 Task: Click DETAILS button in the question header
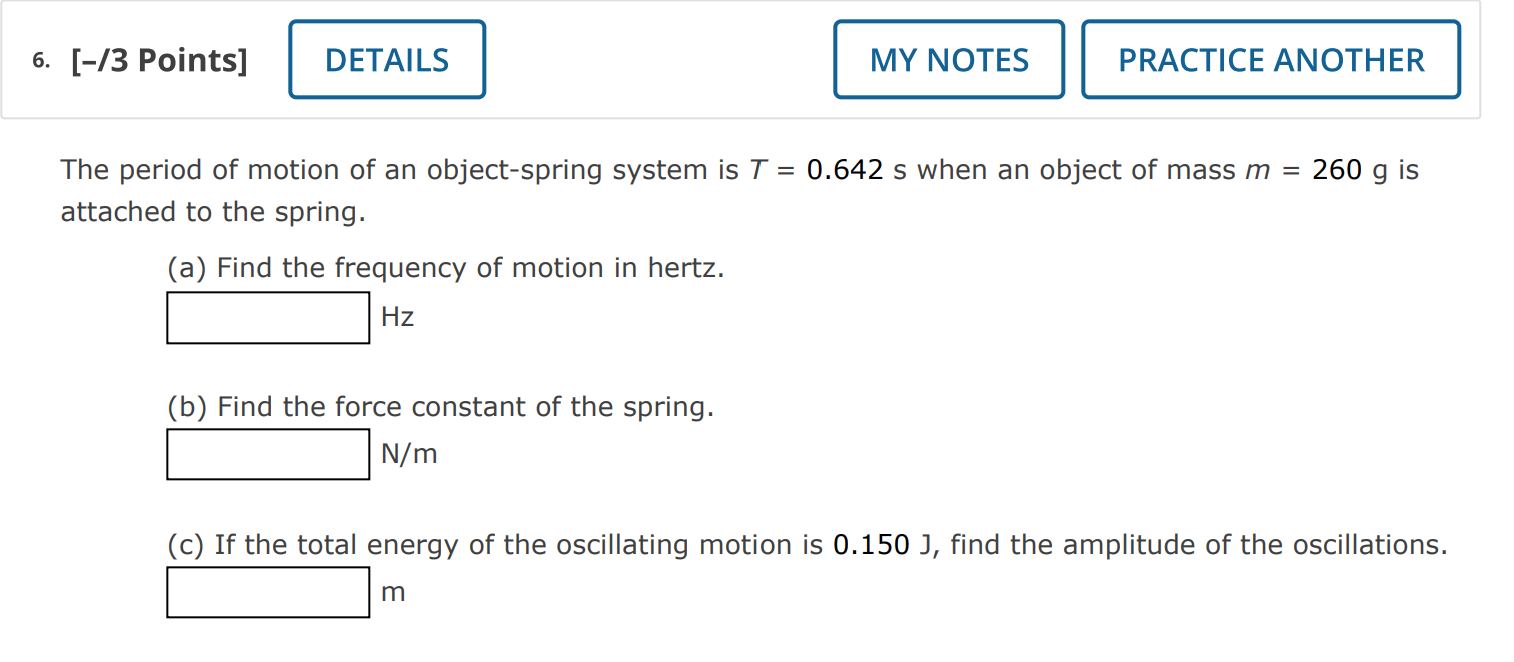click(387, 59)
